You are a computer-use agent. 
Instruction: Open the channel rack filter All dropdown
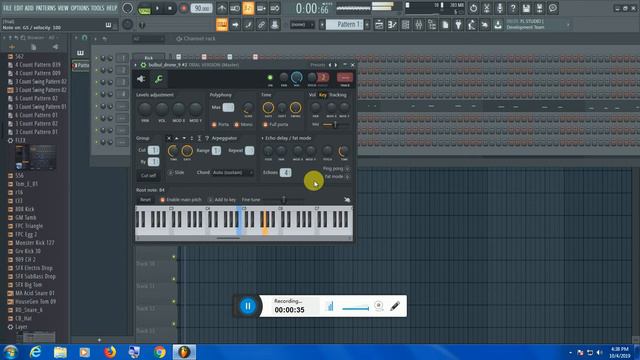[148, 39]
